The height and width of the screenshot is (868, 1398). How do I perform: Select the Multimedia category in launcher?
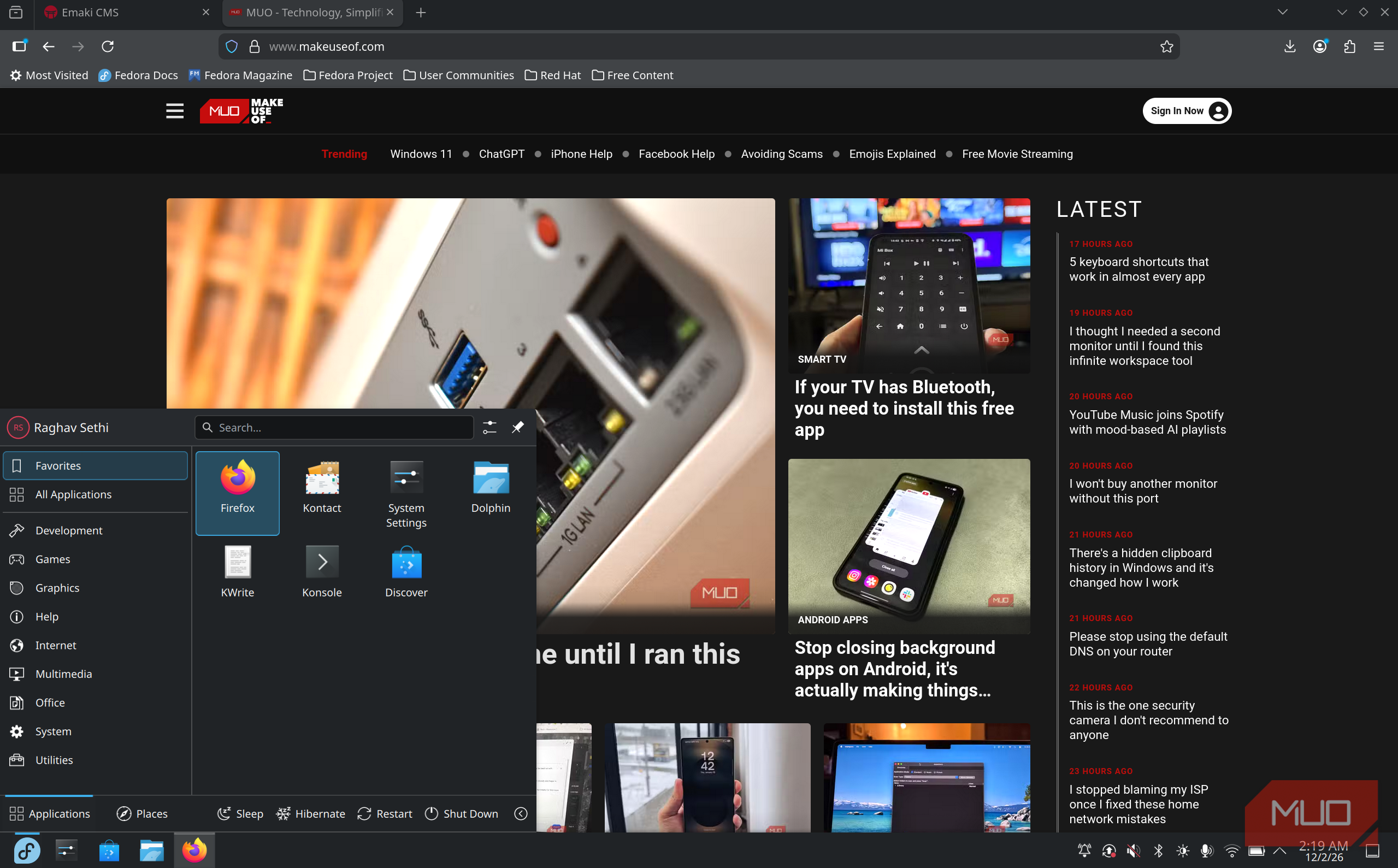tap(95, 674)
